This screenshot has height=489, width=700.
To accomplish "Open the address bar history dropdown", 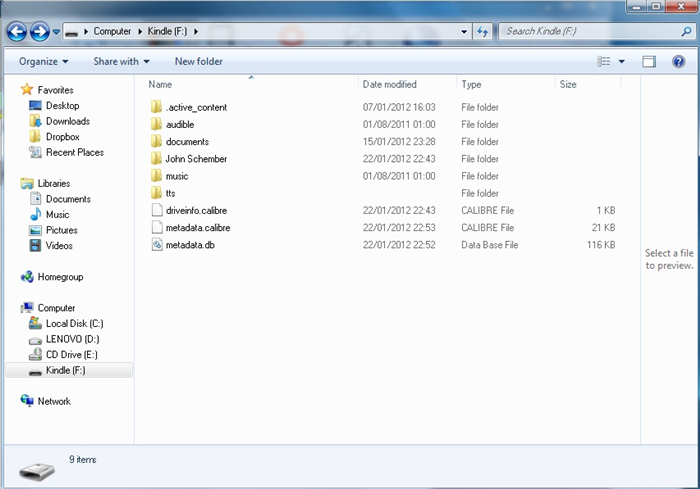I will click(x=464, y=32).
